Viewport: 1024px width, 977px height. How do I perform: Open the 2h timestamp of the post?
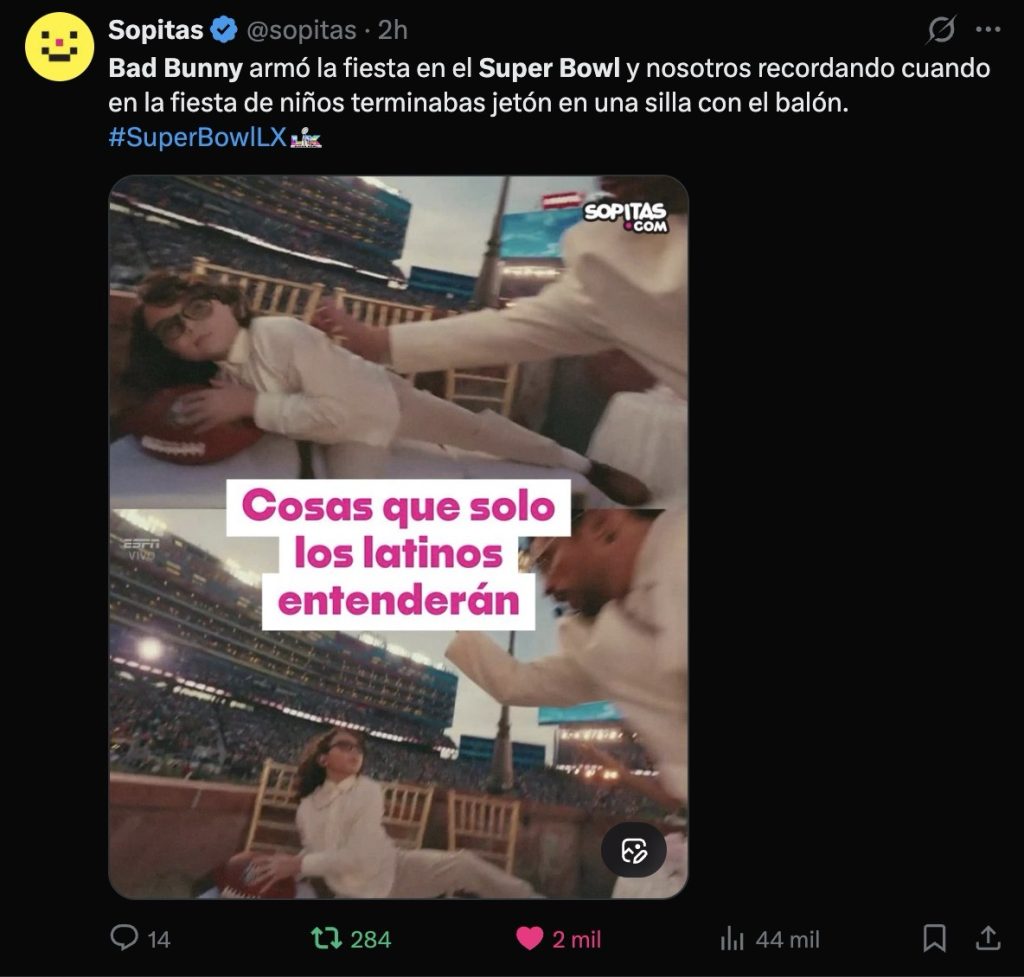coord(393,30)
